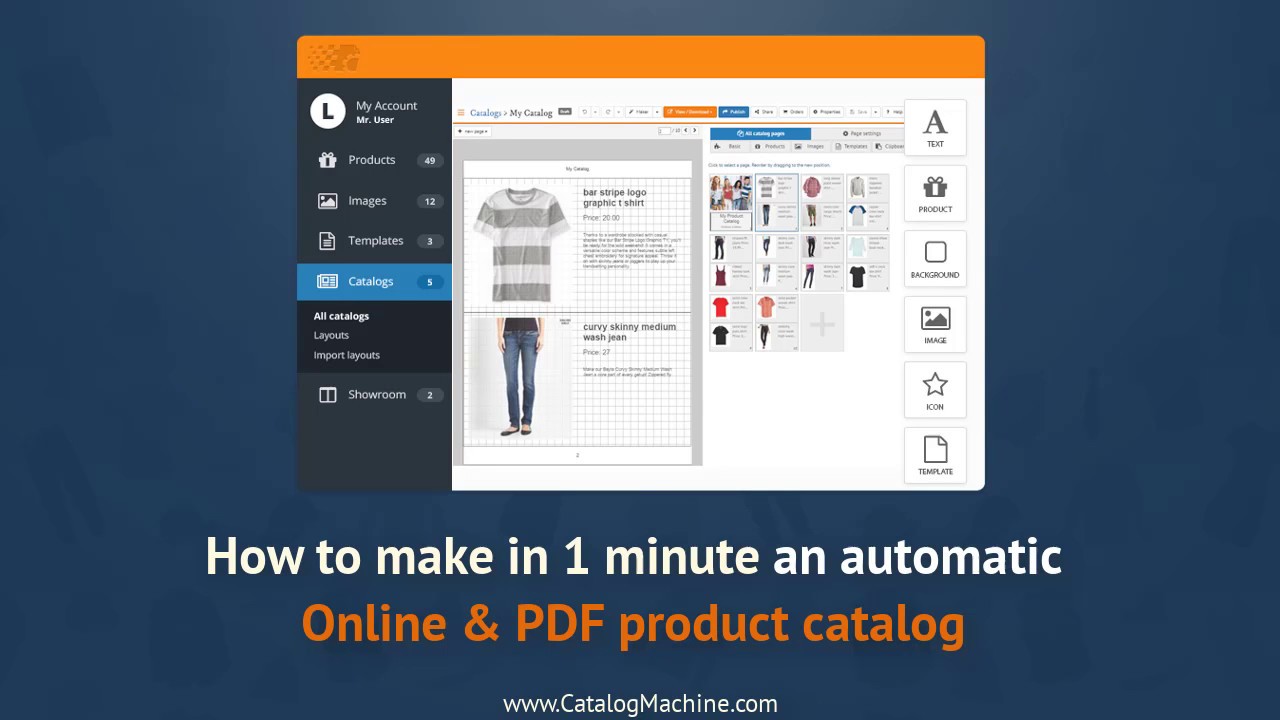Select the IMAGE tool tile
This screenshot has height=720, width=1280.
935,324
